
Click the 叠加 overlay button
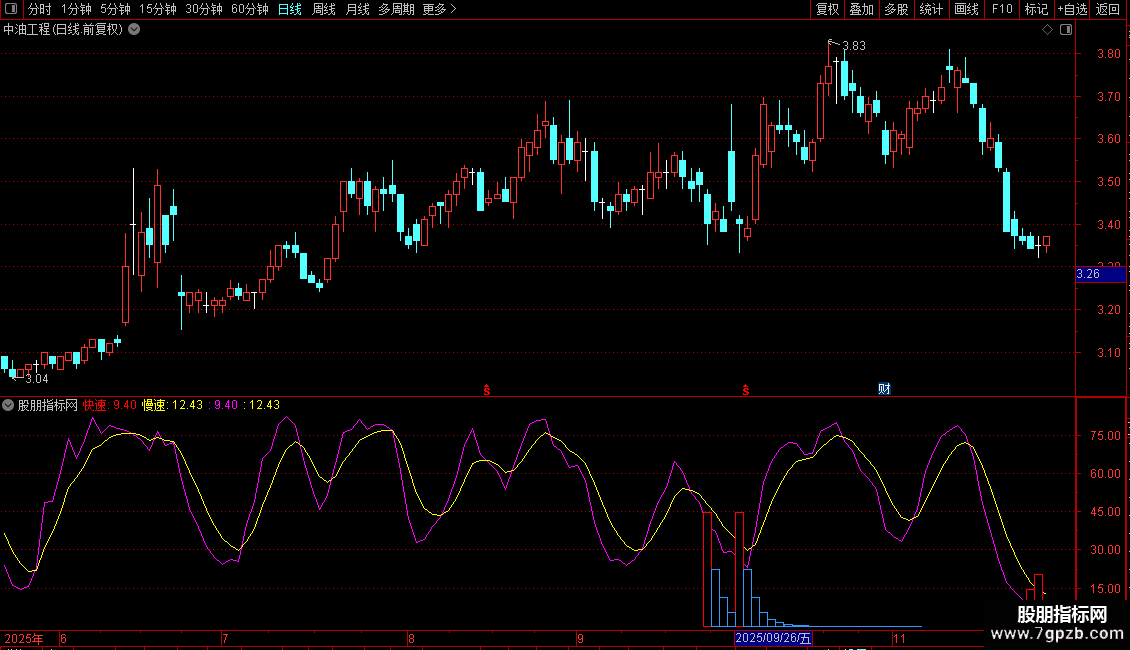point(861,9)
